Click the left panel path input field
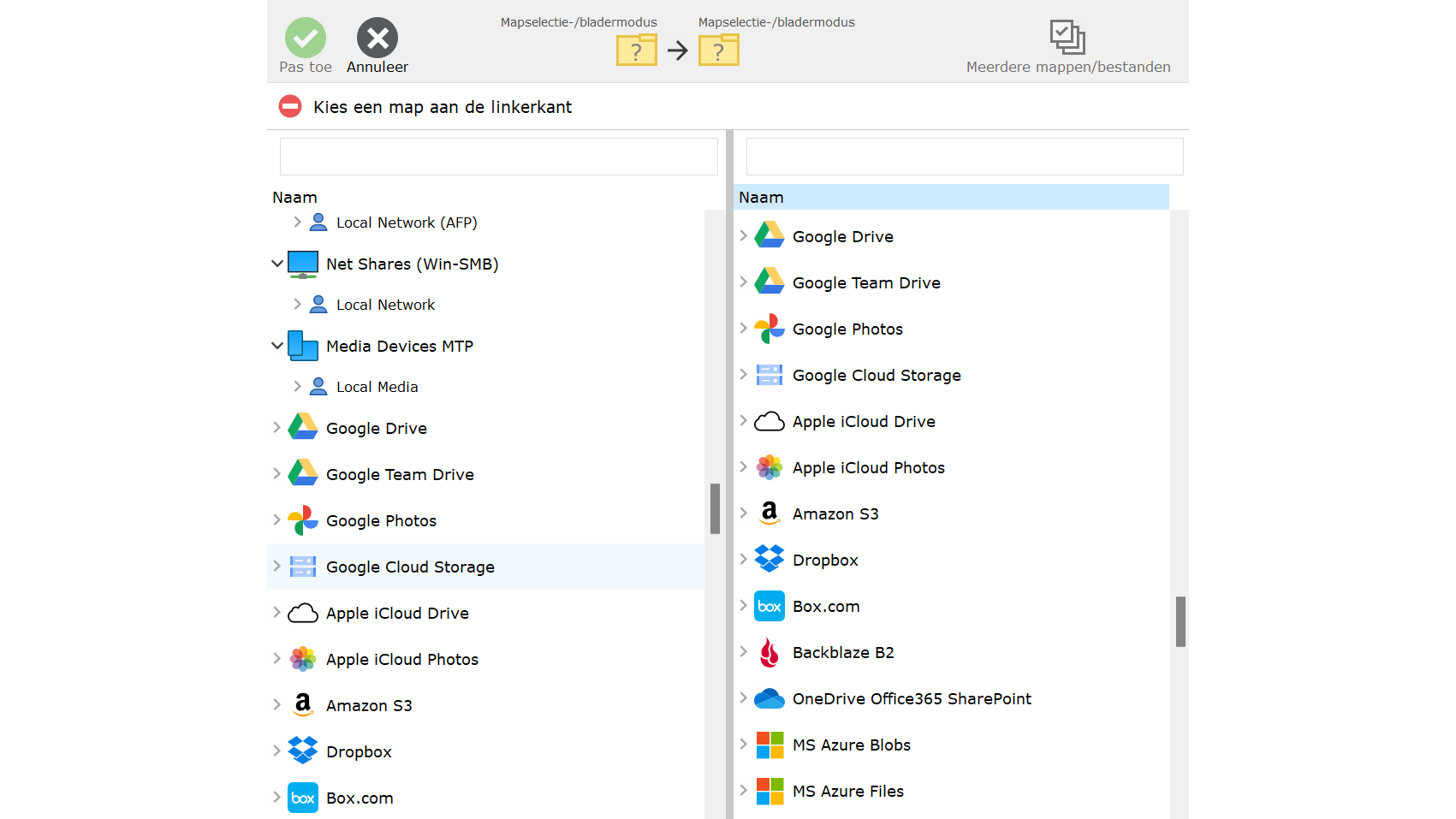The image size is (1456, 819). [x=498, y=157]
